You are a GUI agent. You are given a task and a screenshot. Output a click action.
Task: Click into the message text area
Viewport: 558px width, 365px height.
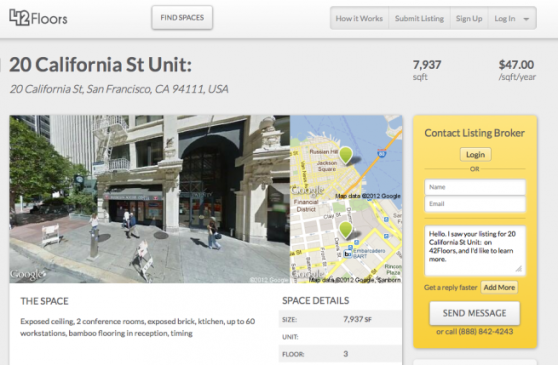point(475,250)
